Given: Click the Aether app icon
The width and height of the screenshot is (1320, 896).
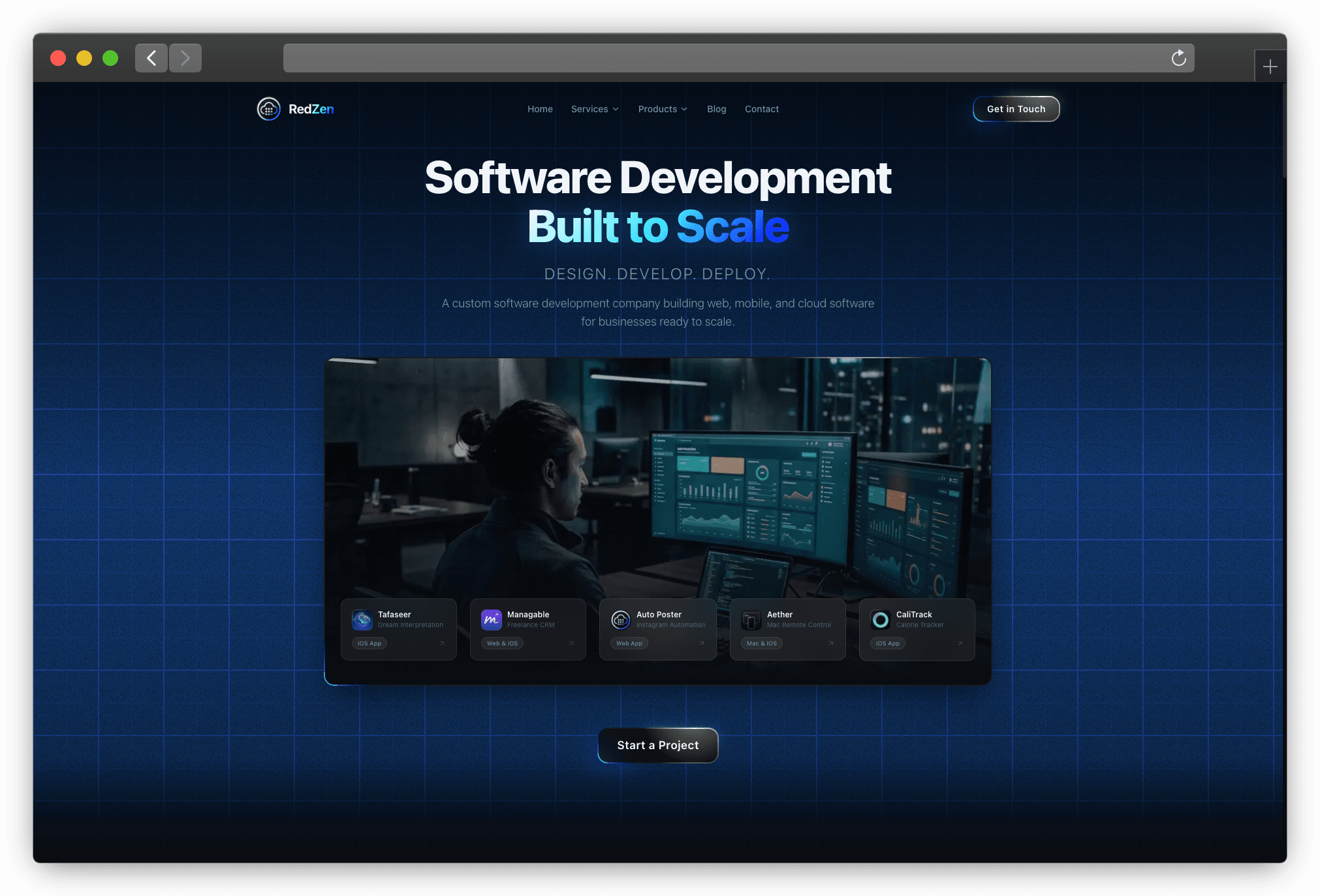Looking at the screenshot, I should [x=751, y=619].
